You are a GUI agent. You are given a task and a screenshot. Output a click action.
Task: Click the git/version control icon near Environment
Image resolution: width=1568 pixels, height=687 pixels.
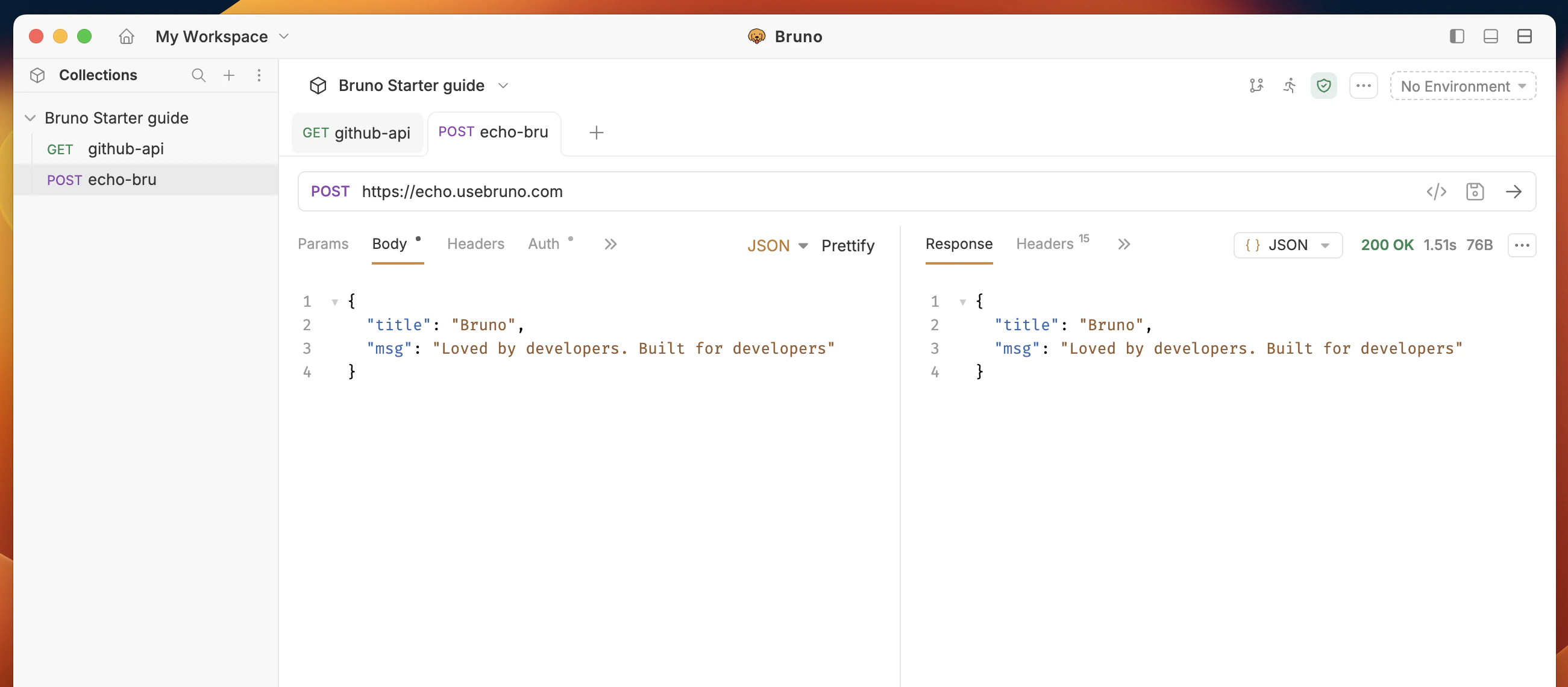tap(1256, 86)
